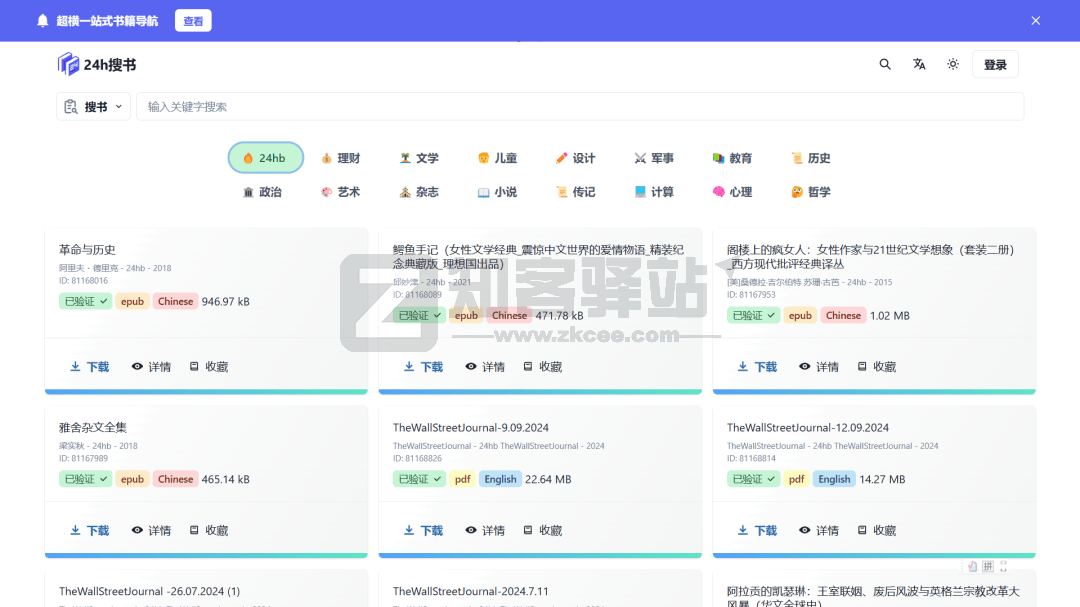
Task: Click the 输入关键字搜索 search field
Action: tap(580, 107)
